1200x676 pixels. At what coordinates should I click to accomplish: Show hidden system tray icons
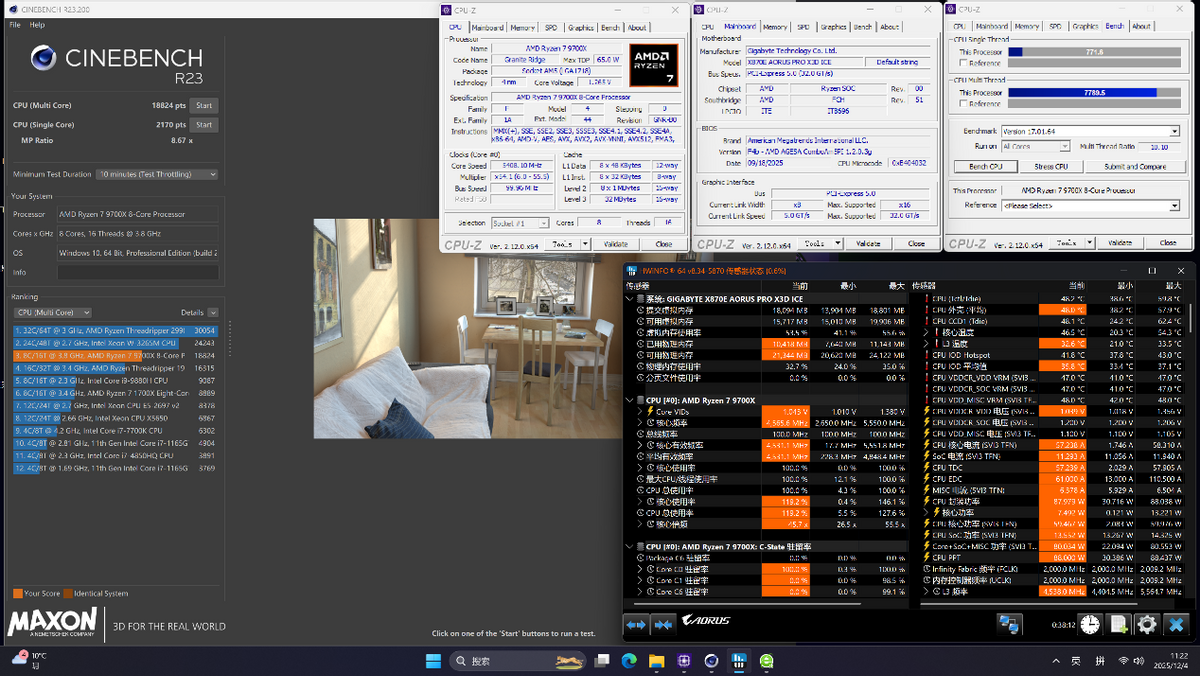pyautogui.click(x=1058, y=660)
